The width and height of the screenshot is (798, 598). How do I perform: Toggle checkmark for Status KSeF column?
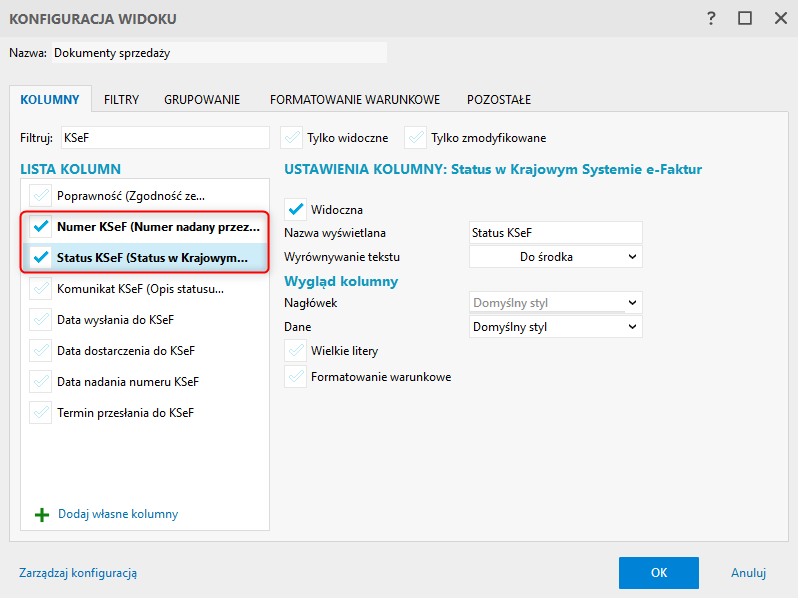point(41,257)
